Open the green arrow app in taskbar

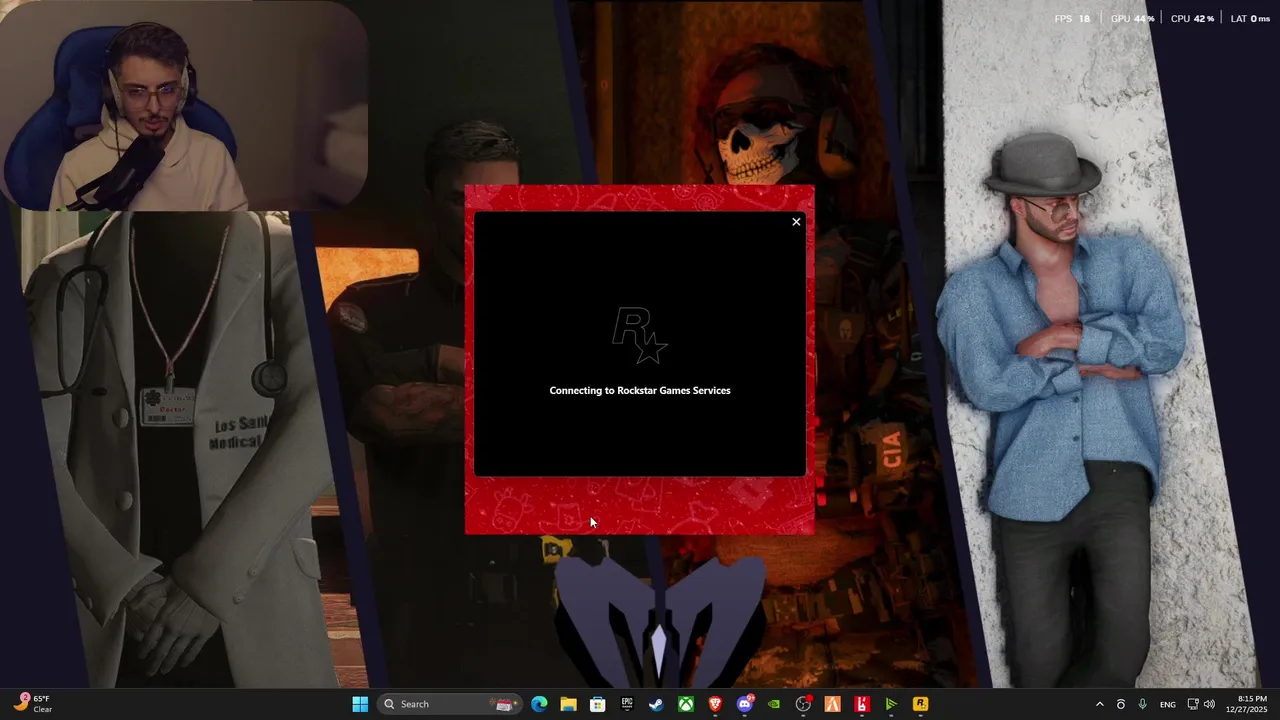tap(891, 704)
